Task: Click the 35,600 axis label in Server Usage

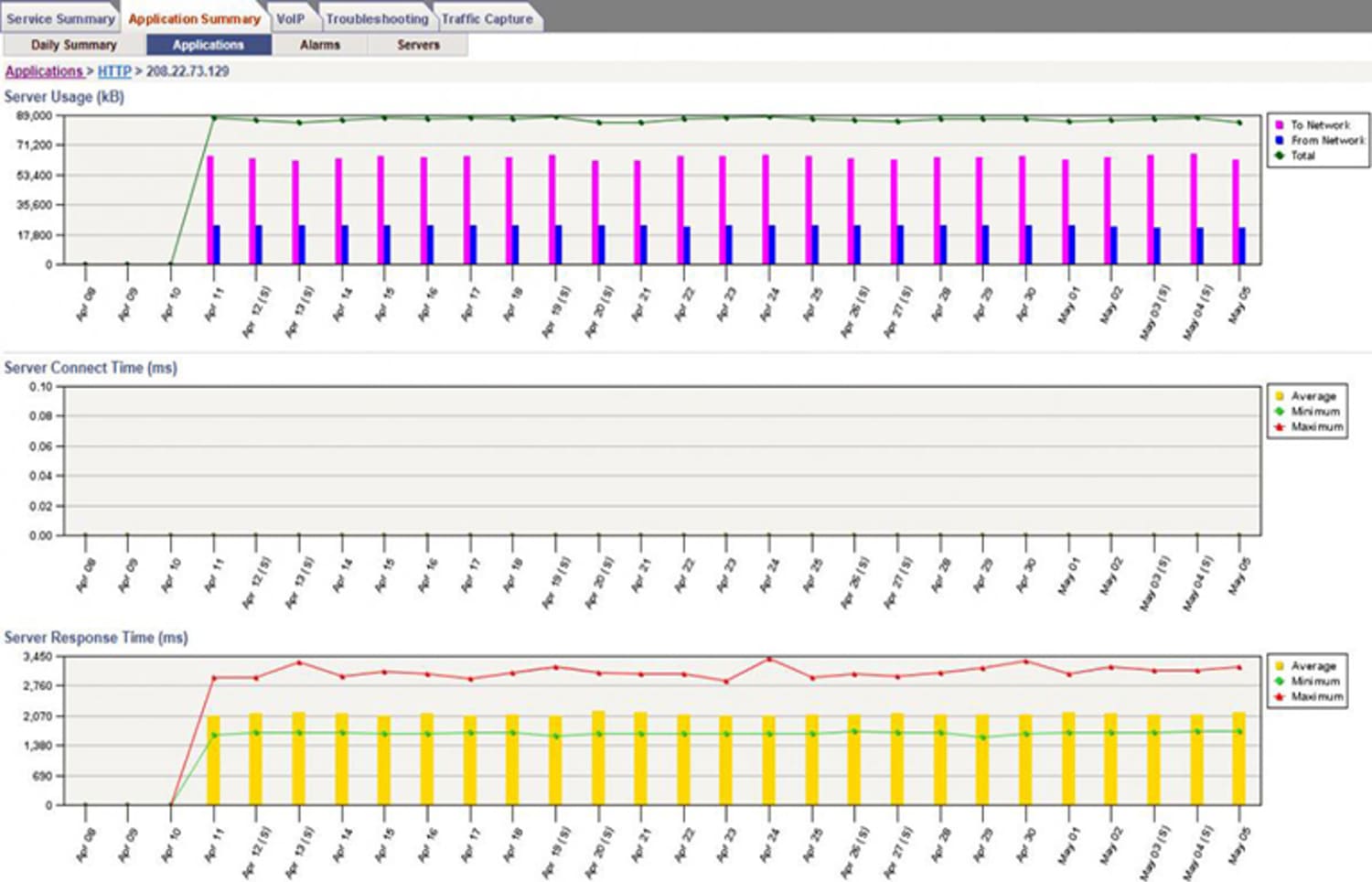Action: [x=35, y=205]
